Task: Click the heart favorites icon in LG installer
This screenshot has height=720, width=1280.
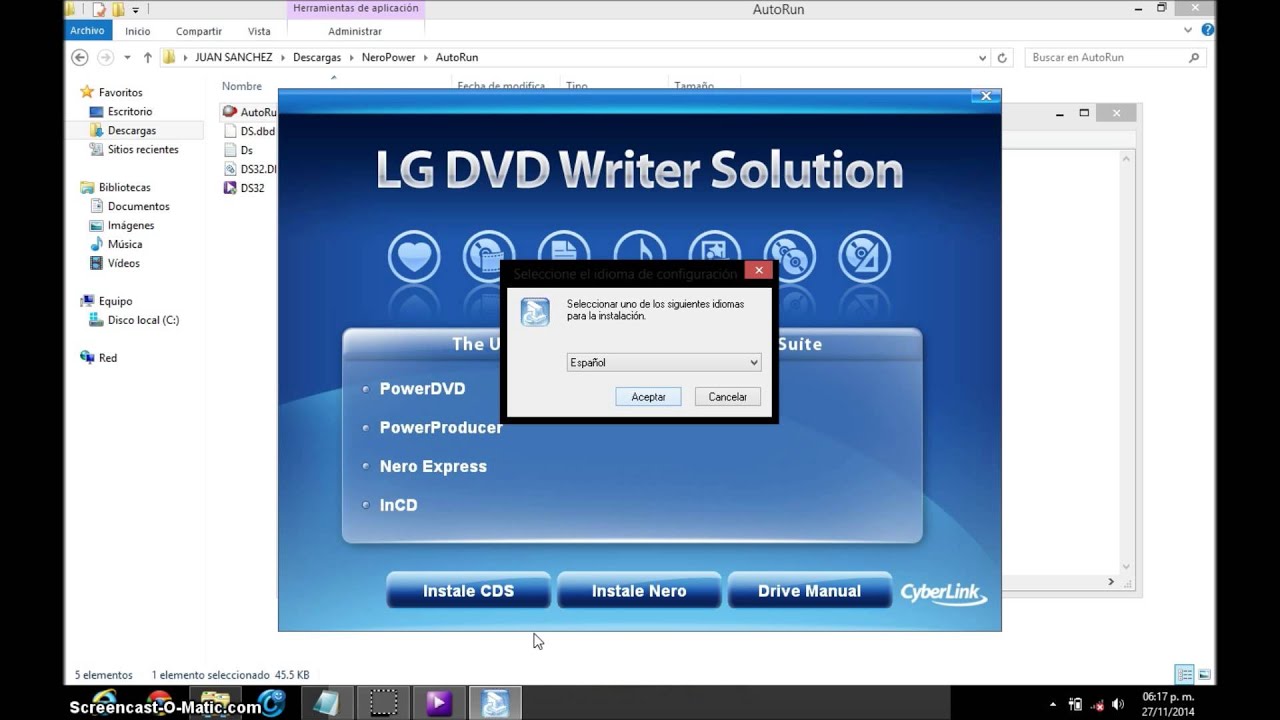Action: click(414, 256)
